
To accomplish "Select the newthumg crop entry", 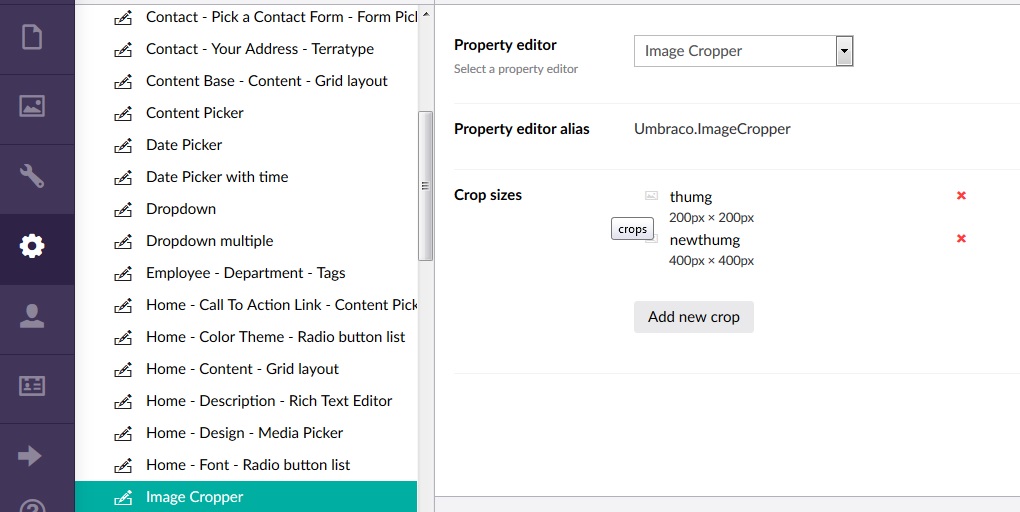I will 705,240.
